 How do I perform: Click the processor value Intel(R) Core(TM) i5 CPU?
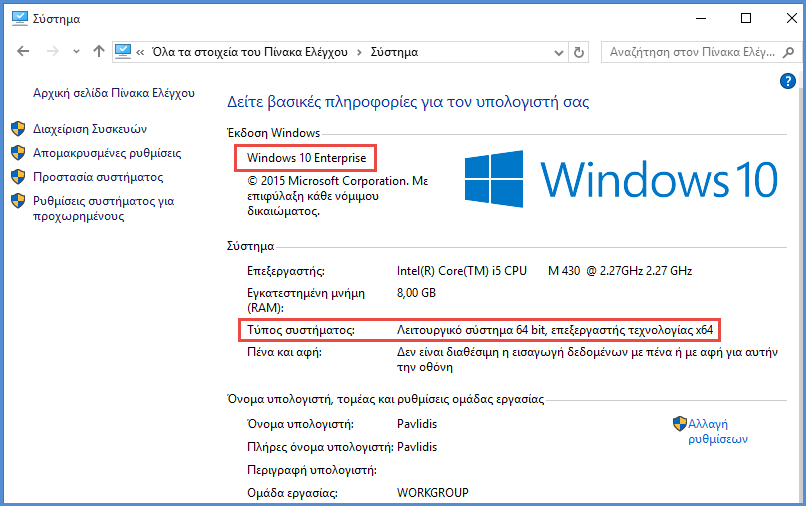coord(462,270)
